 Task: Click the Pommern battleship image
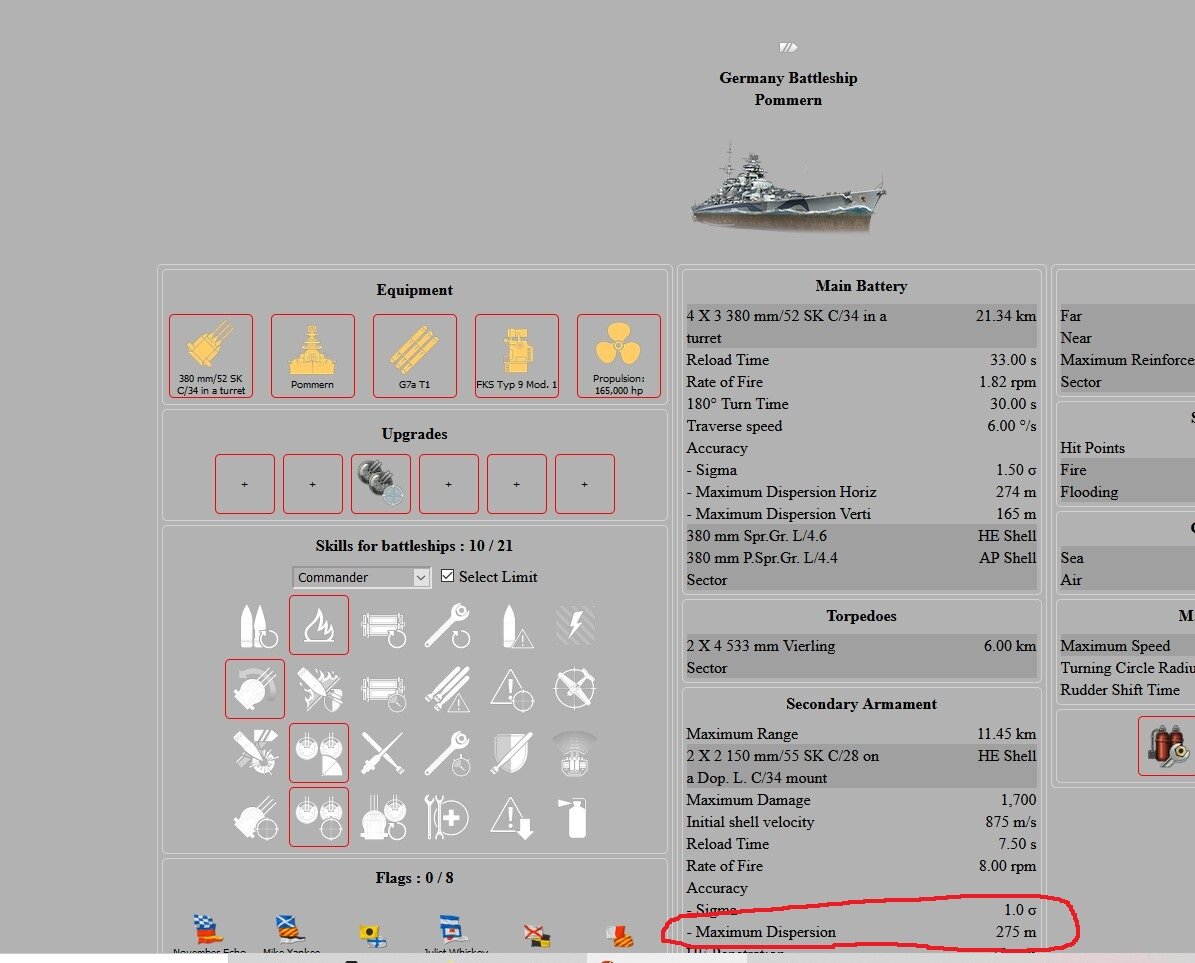coord(788,184)
